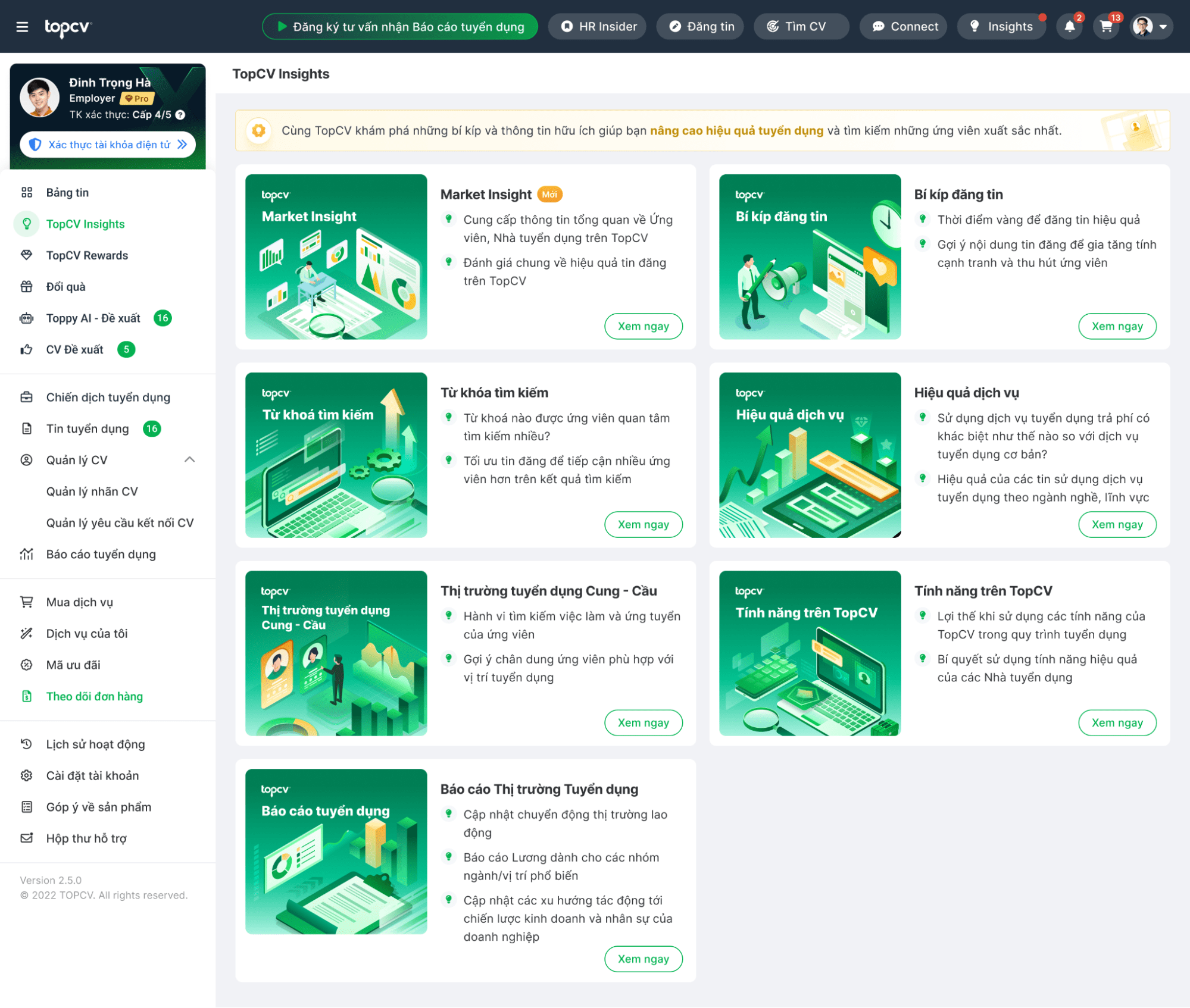The height and width of the screenshot is (1008, 1190).
Task: Collapse the Quản lý CV submenu chevron
Action: (189, 460)
